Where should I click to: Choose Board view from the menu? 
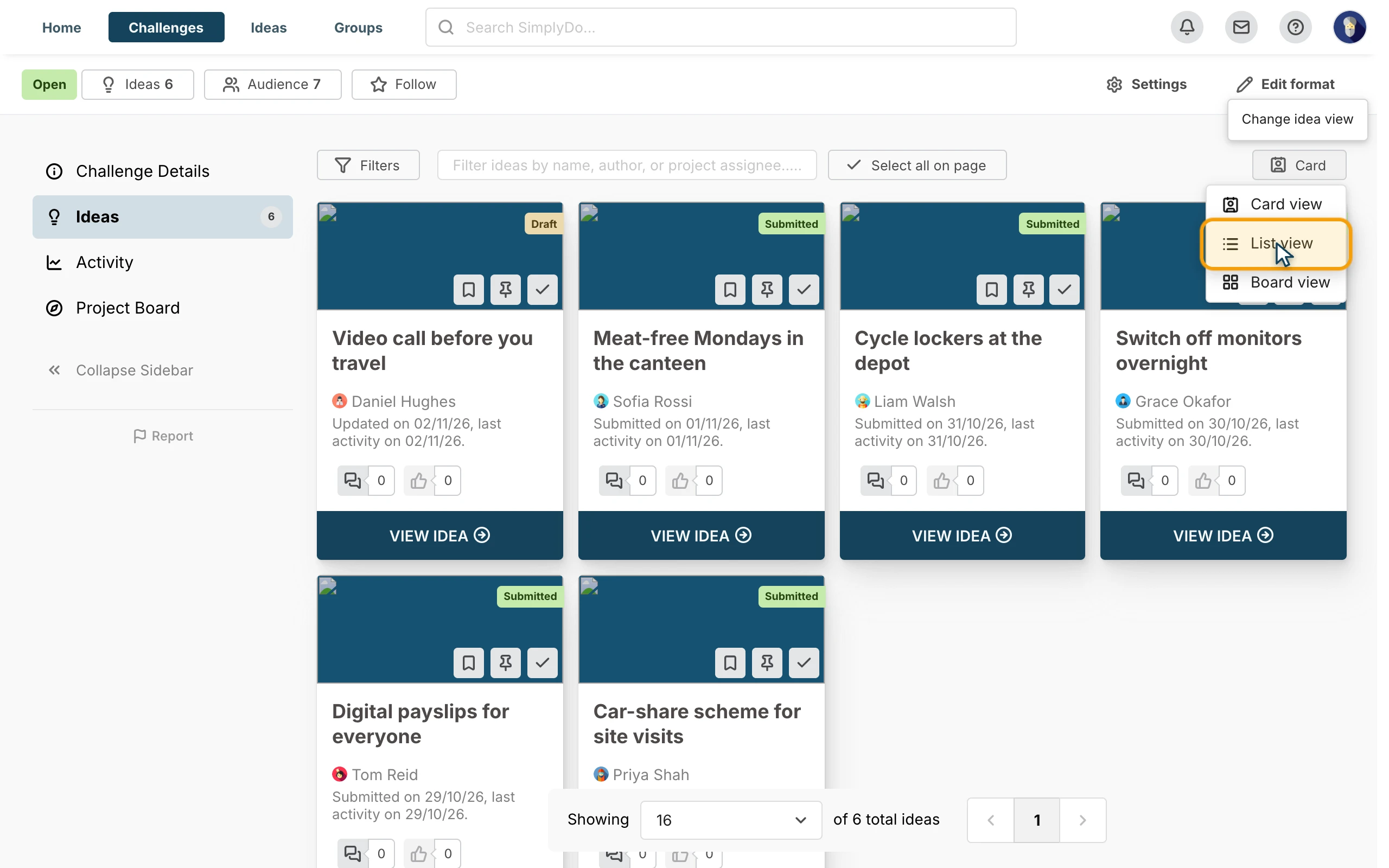click(x=1276, y=283)
